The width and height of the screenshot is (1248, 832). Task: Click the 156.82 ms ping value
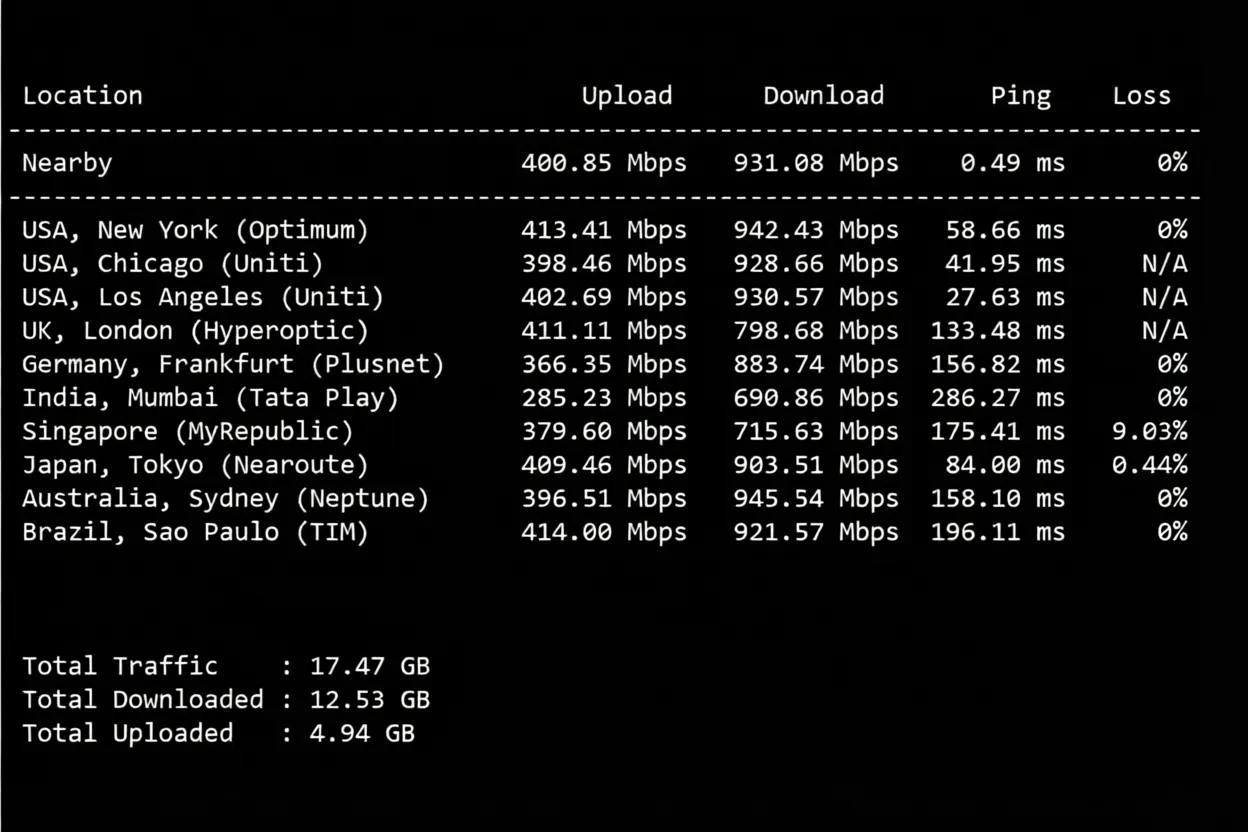click(x=998, y=364)
